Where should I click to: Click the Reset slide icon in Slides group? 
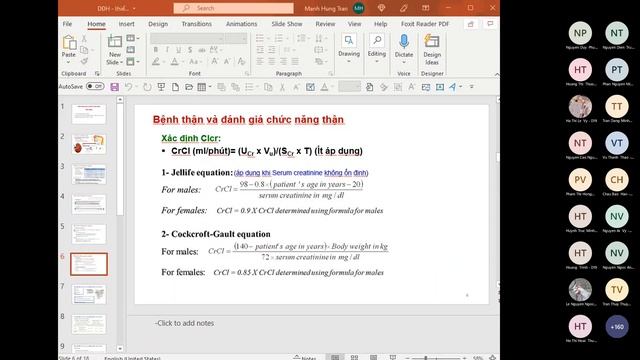131,50
